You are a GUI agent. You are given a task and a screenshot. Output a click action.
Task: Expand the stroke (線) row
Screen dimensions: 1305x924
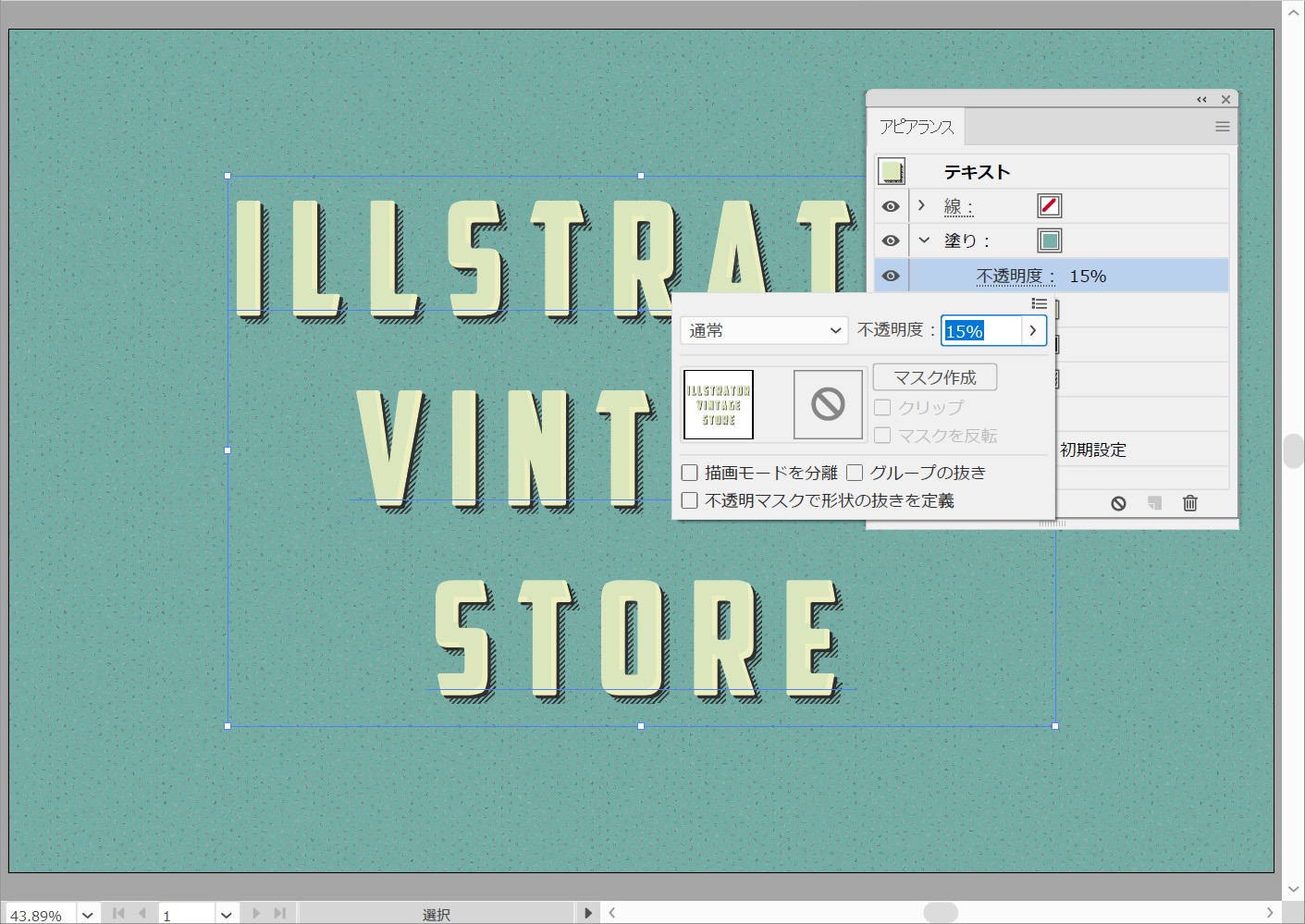point(922,205)
